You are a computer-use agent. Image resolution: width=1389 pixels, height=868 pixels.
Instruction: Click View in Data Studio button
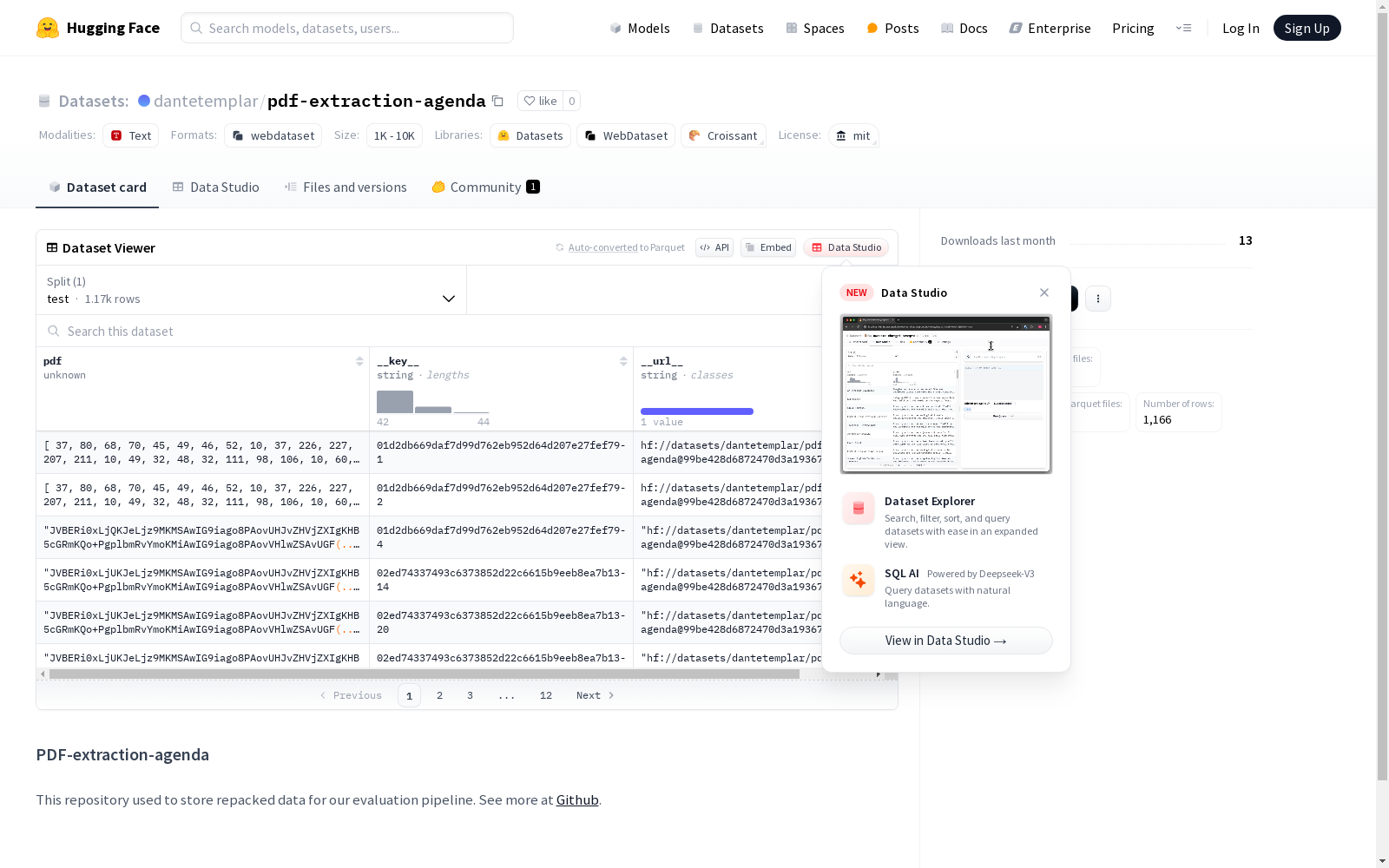(946, 641)
